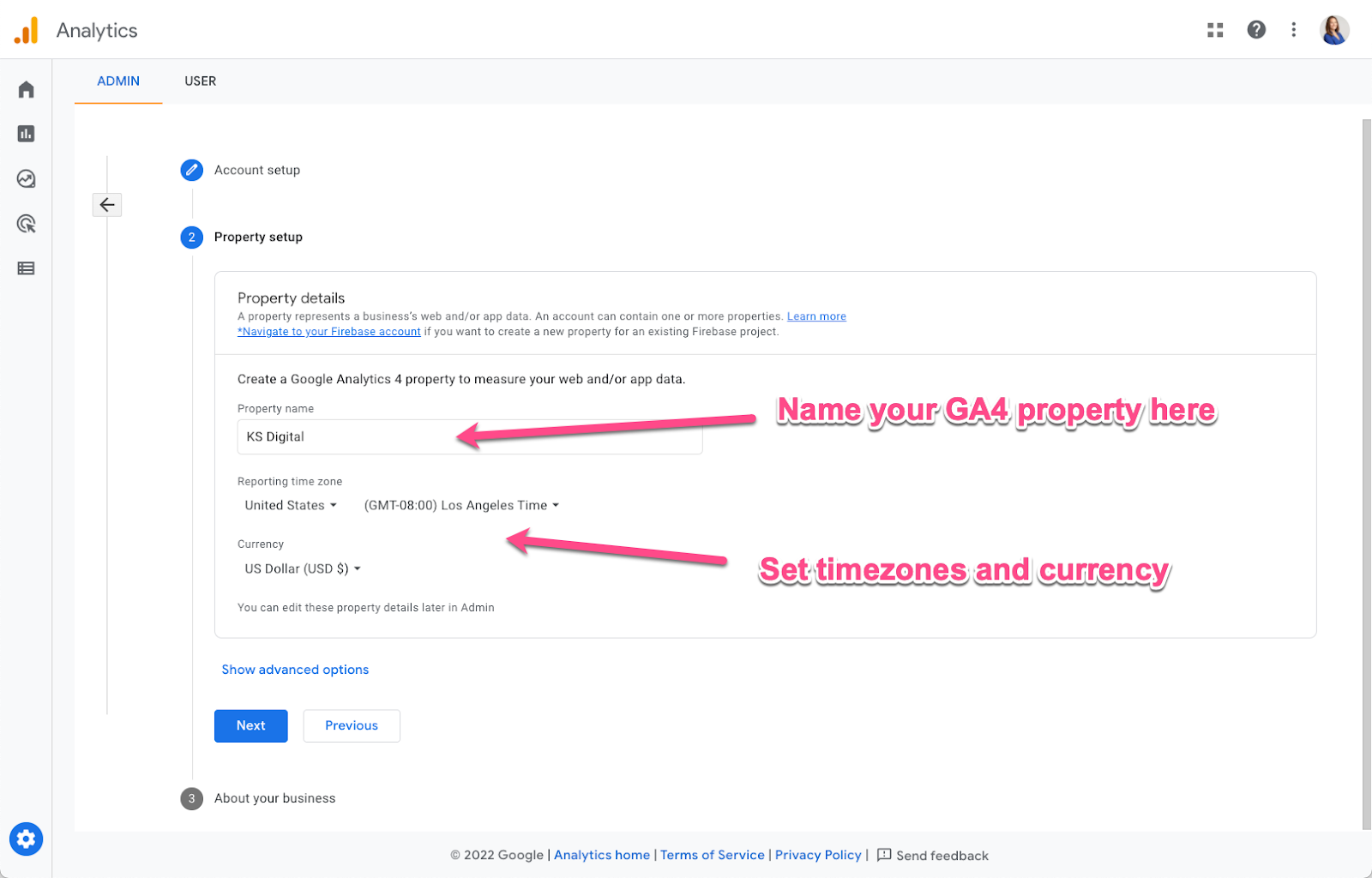The width and height of the screenshot is (1372, 878).
Task: Click the page vertical scrollbar
Action: click(1367, 474)
